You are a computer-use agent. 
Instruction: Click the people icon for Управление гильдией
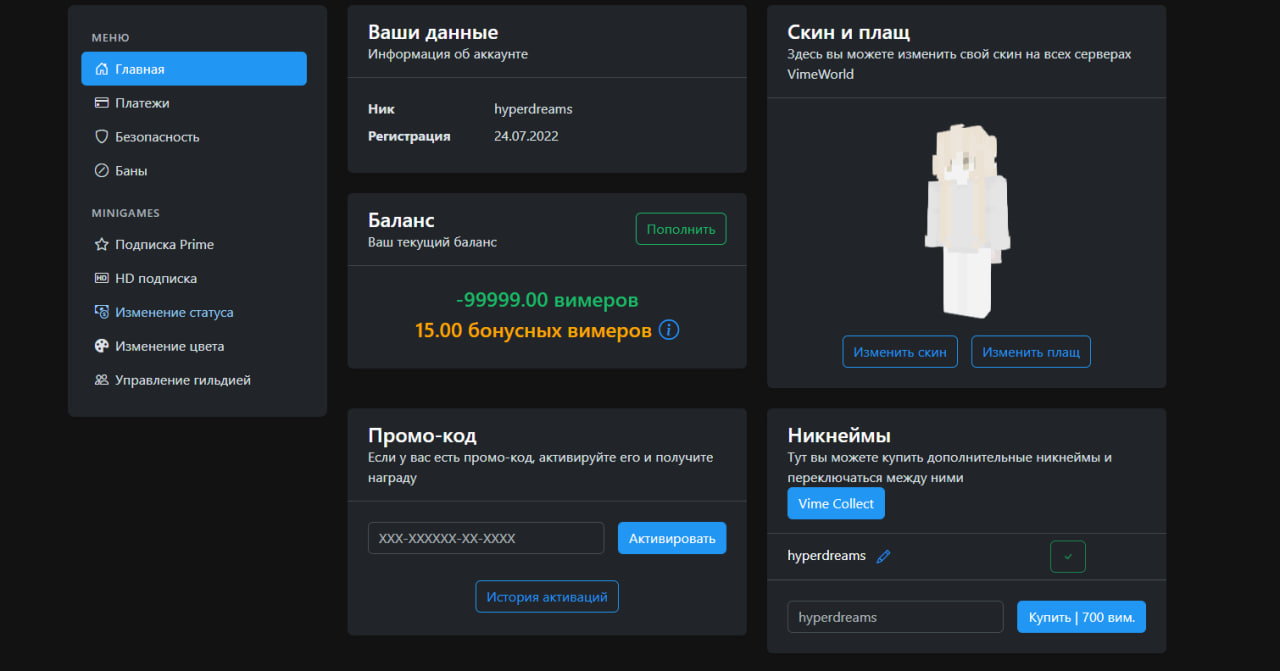click(101, 381)
